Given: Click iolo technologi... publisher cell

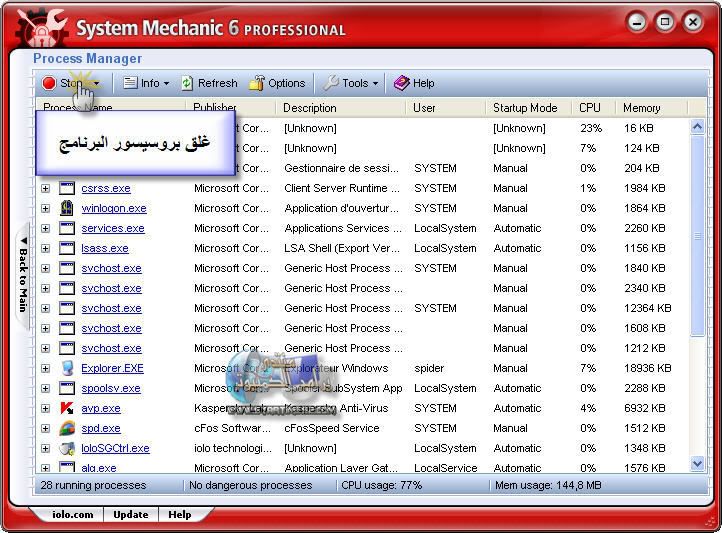Looking at the screenshot, I should point(233,448).
